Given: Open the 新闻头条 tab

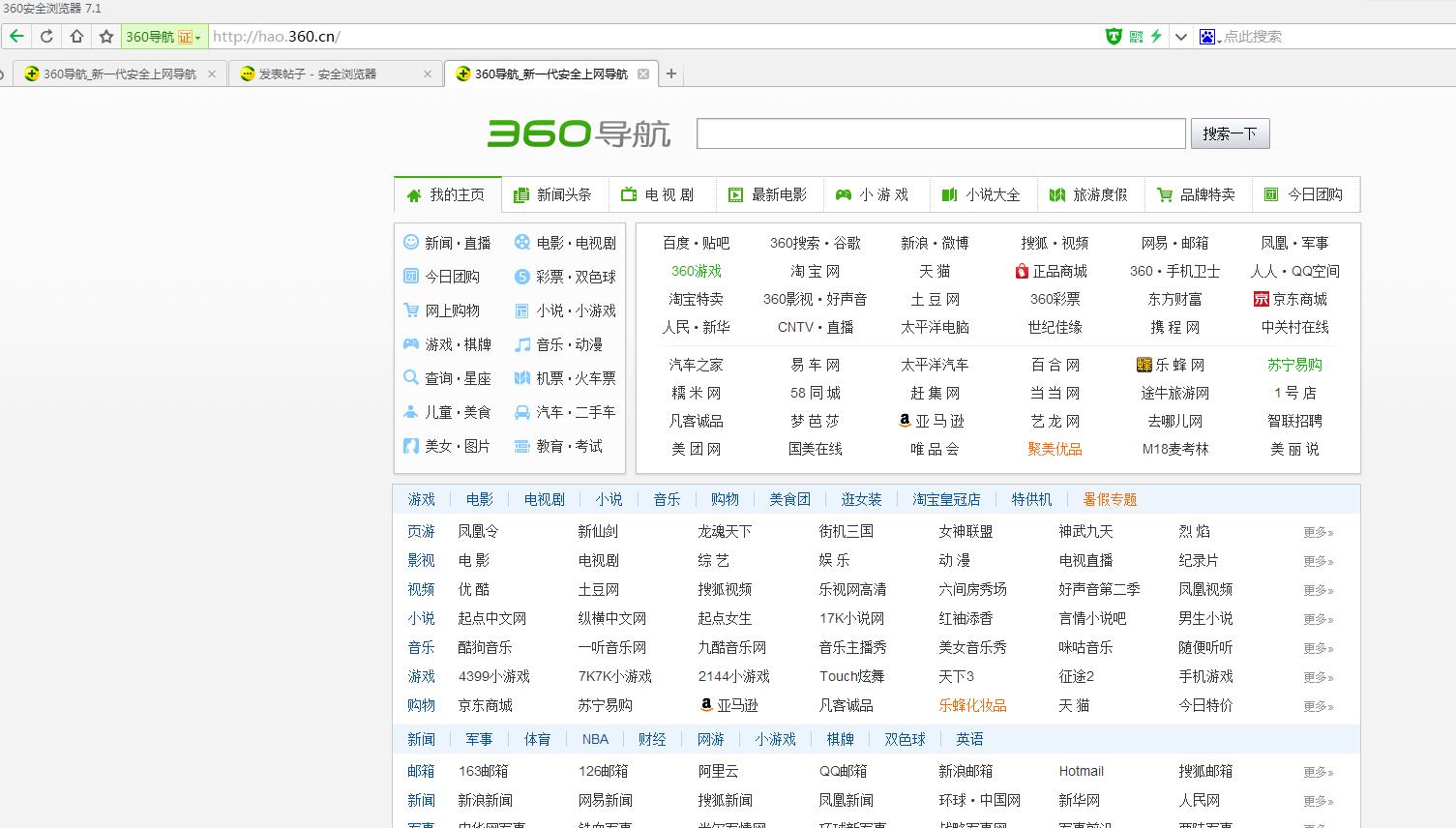Looking at the screenshot, I should [x=554, y=194].
